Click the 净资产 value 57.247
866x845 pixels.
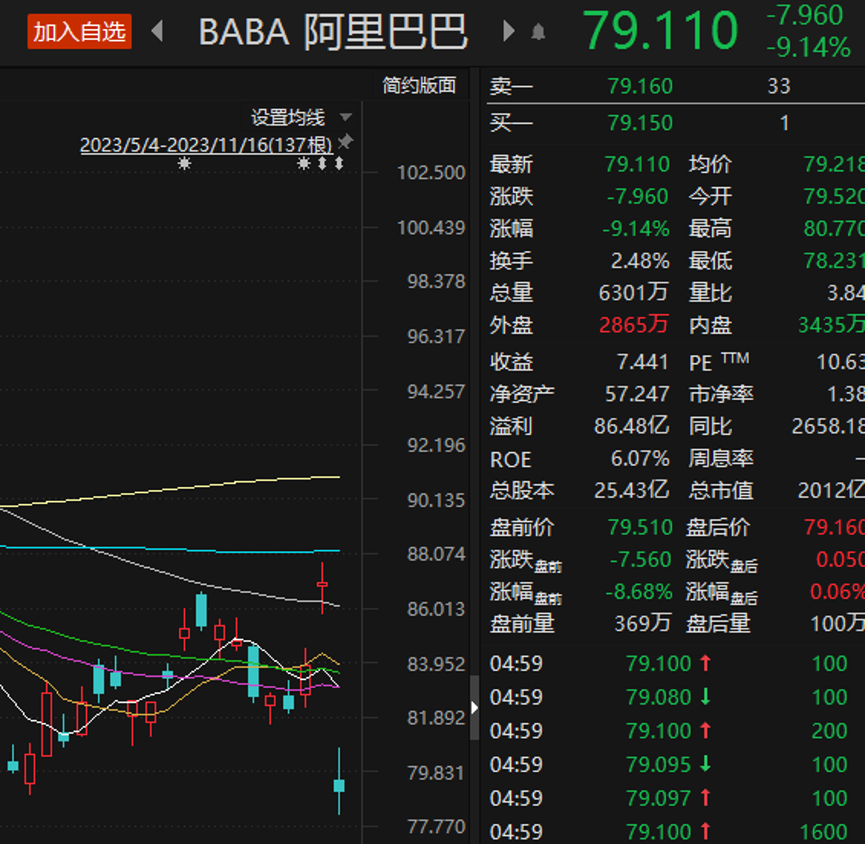coord(635,394)
